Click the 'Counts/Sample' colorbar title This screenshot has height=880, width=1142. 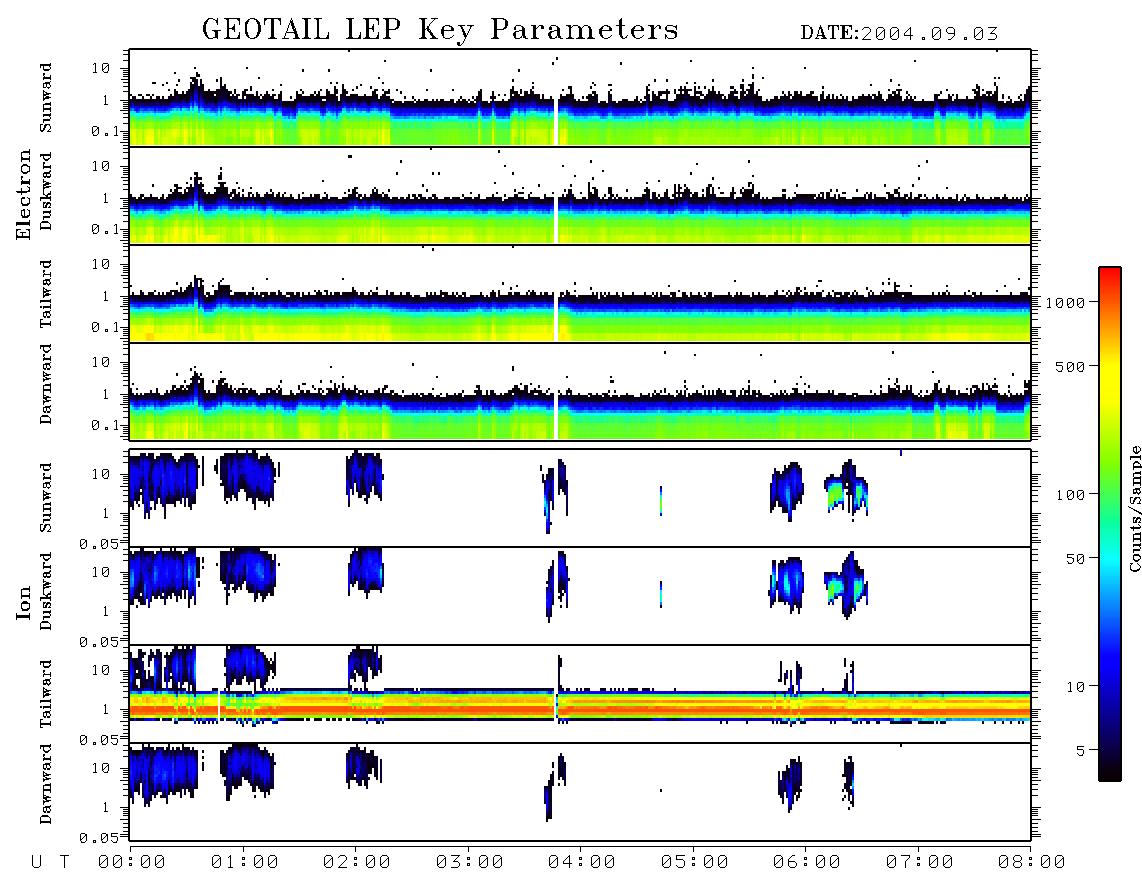pos(1134,508)
